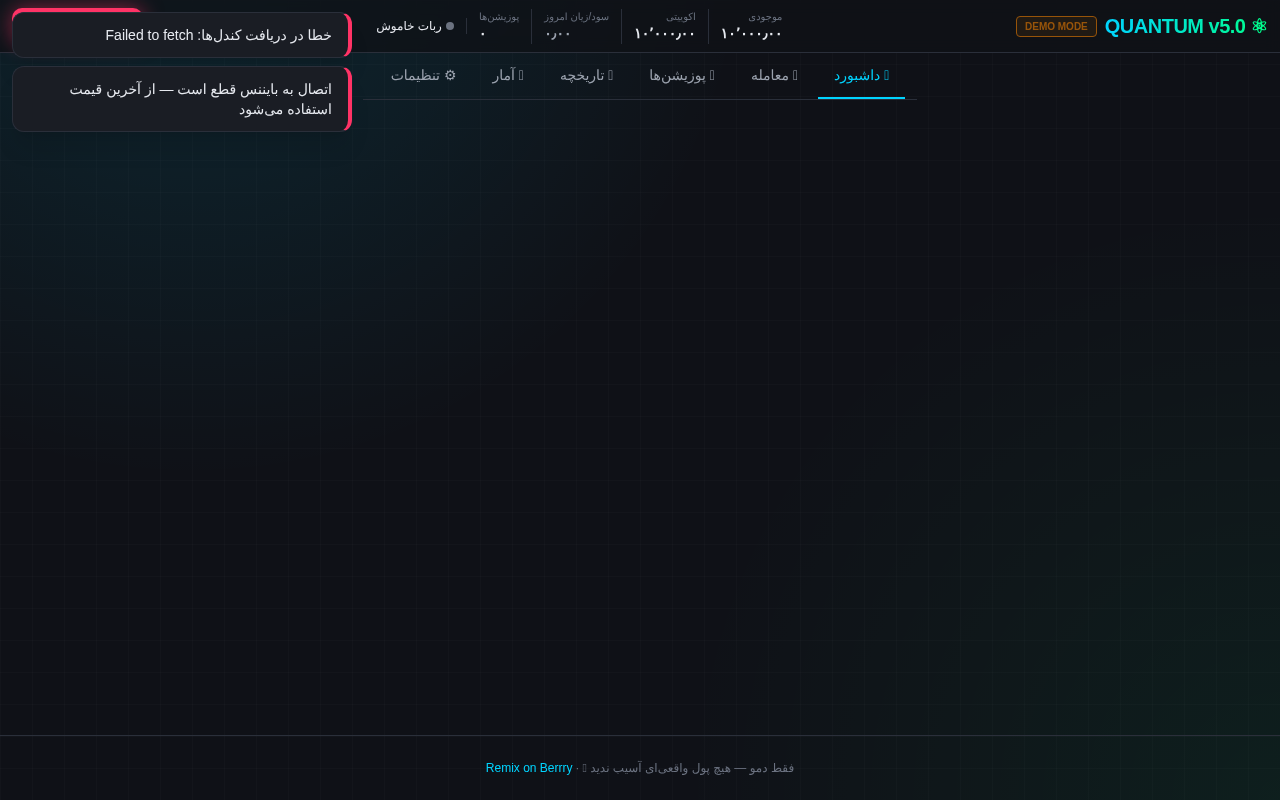
Task: Dismiss the Failed to fetch error toast
Action: click(x=181, y=35)
